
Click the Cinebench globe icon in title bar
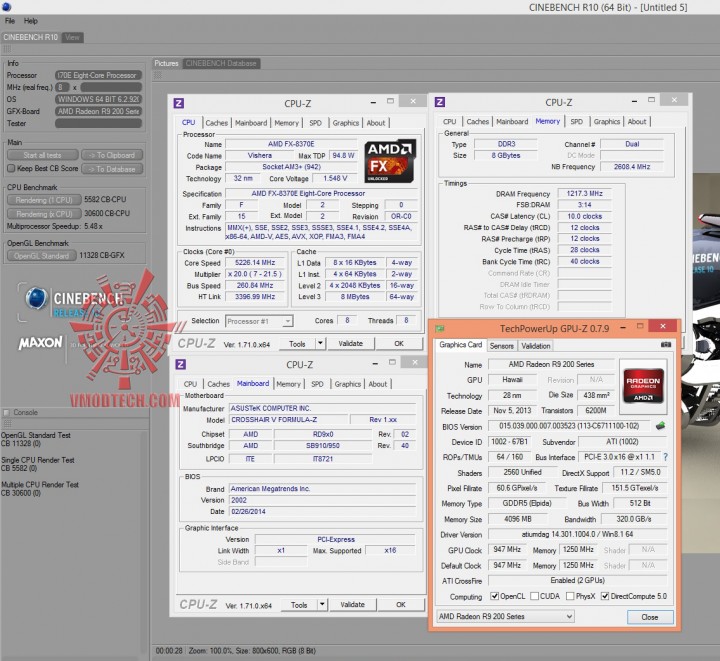6,7
